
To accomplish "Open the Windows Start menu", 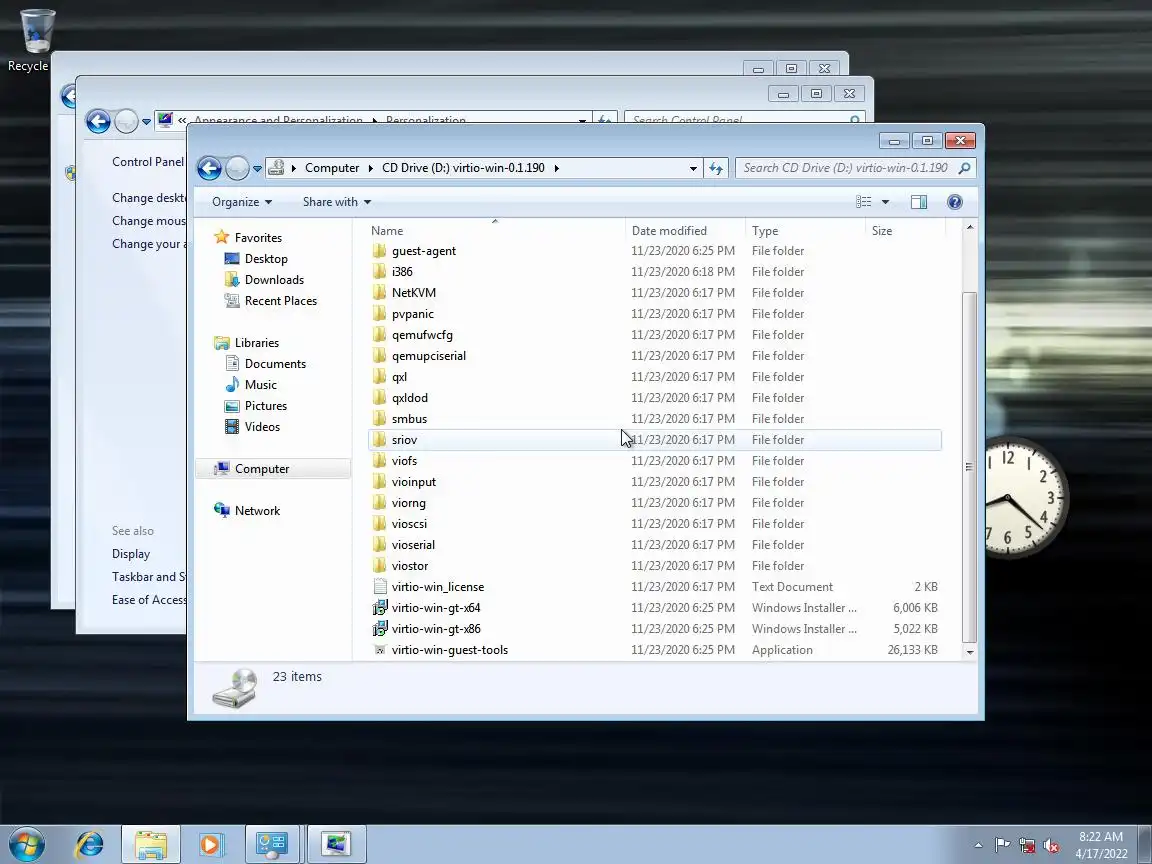I will point(26,844).
